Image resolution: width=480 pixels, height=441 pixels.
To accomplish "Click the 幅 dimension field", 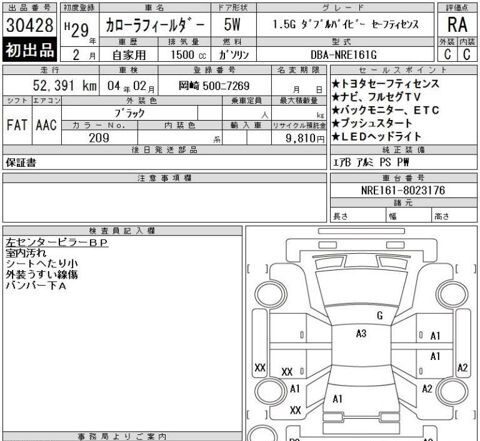I will click(x=409, y=216).
